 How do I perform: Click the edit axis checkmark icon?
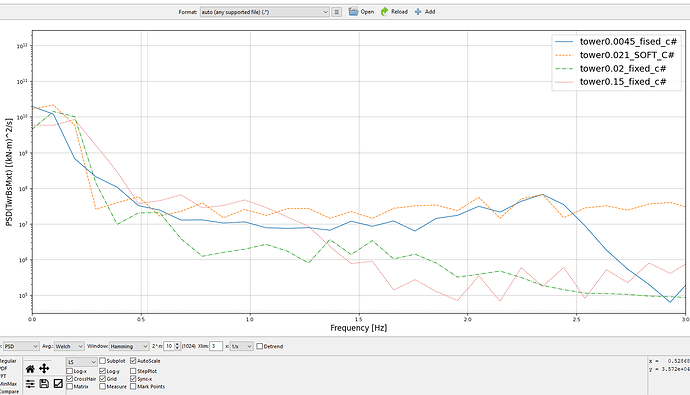tap(58, 384)
